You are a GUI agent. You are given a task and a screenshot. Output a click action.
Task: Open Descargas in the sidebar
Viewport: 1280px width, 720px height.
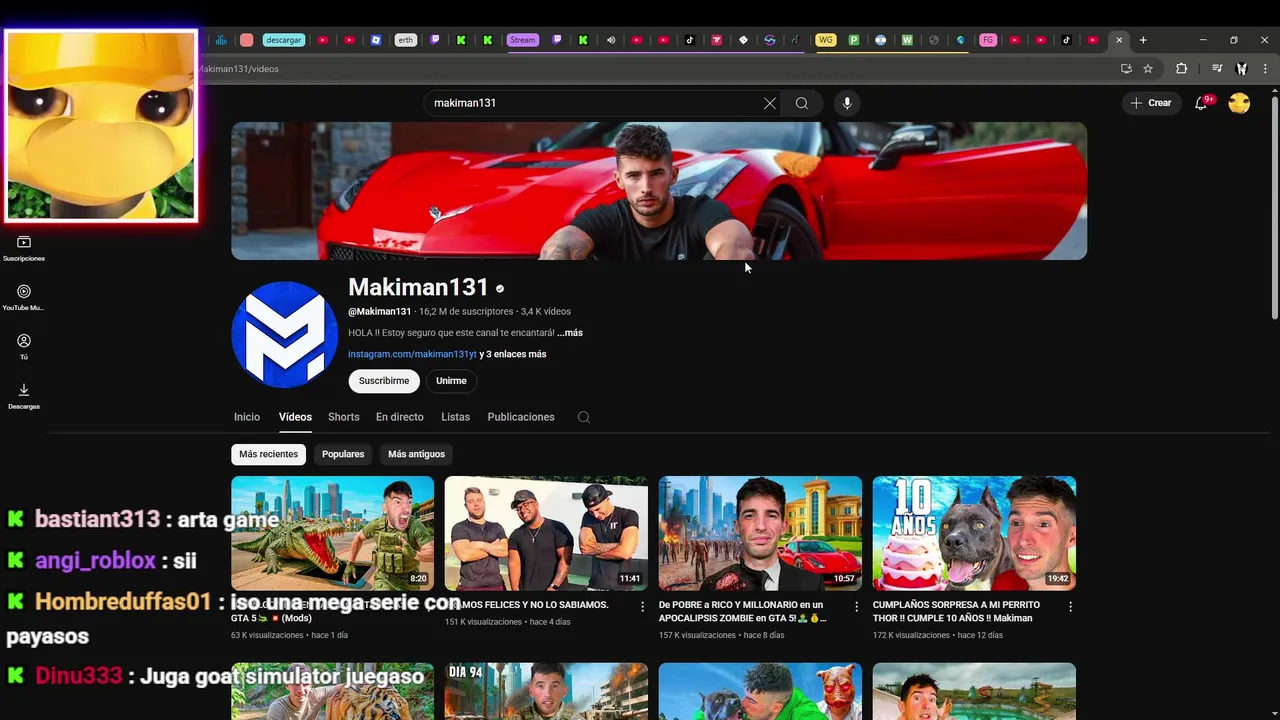pyautogui.click(x=24, y=396)
